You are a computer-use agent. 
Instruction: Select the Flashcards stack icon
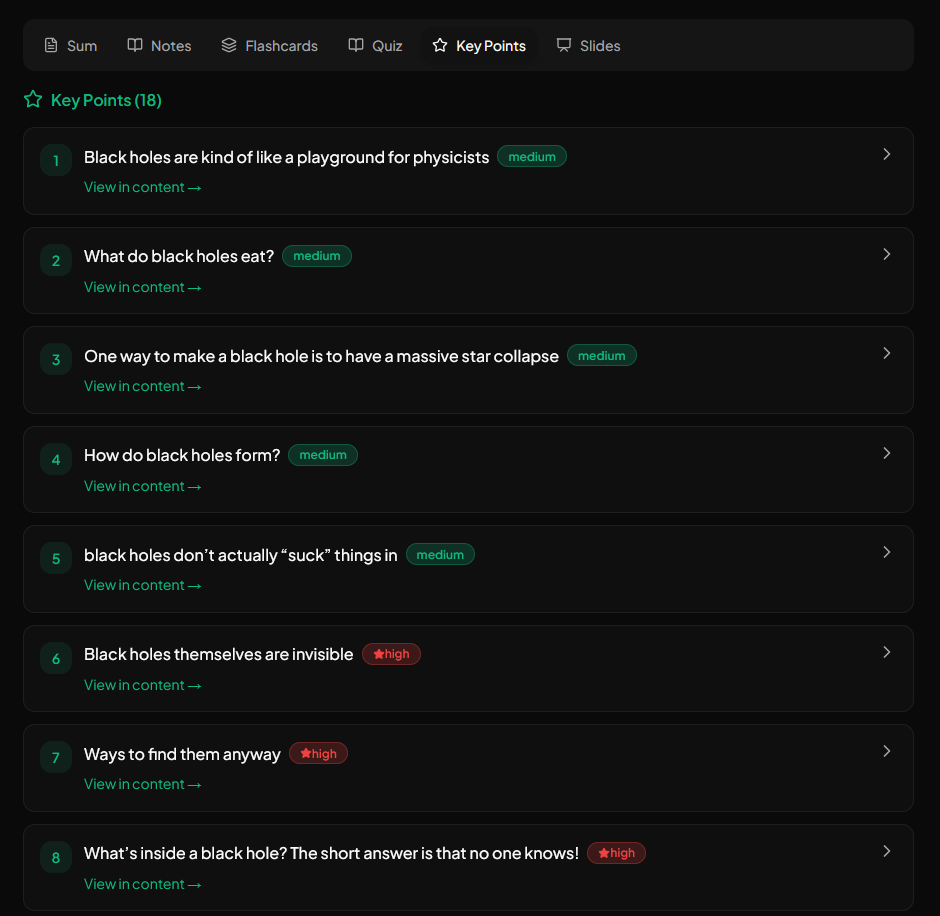click(x=228, y=45)
